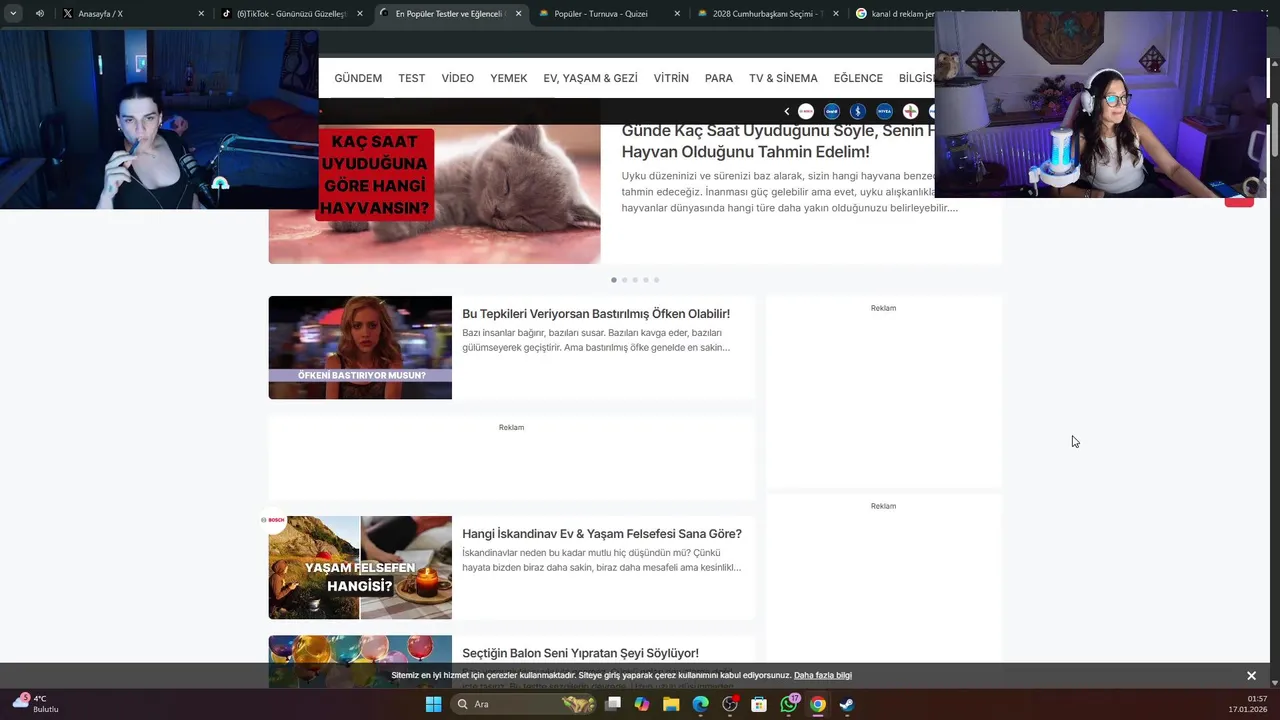Open File Explorer from taskbar

pos(671,704)
